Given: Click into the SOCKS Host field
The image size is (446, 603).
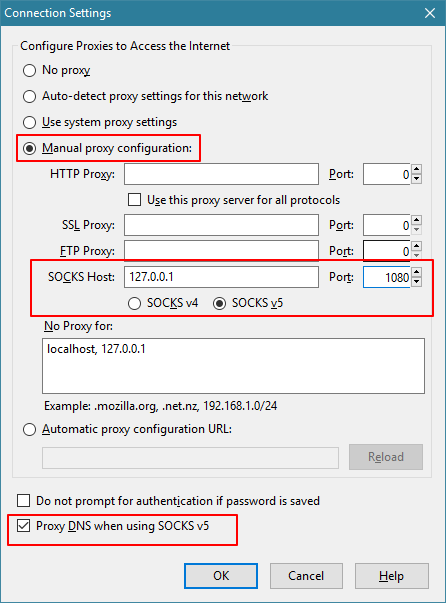Looking at the screenshot, I should point(221,277).
